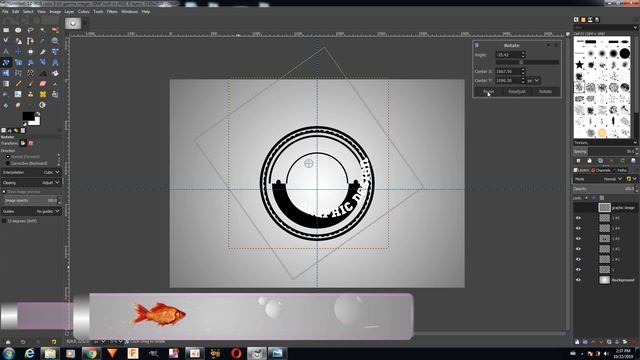The height and width of the screenshot is (360, 640).
Task: Open the File menu
Action: (5, 12)
